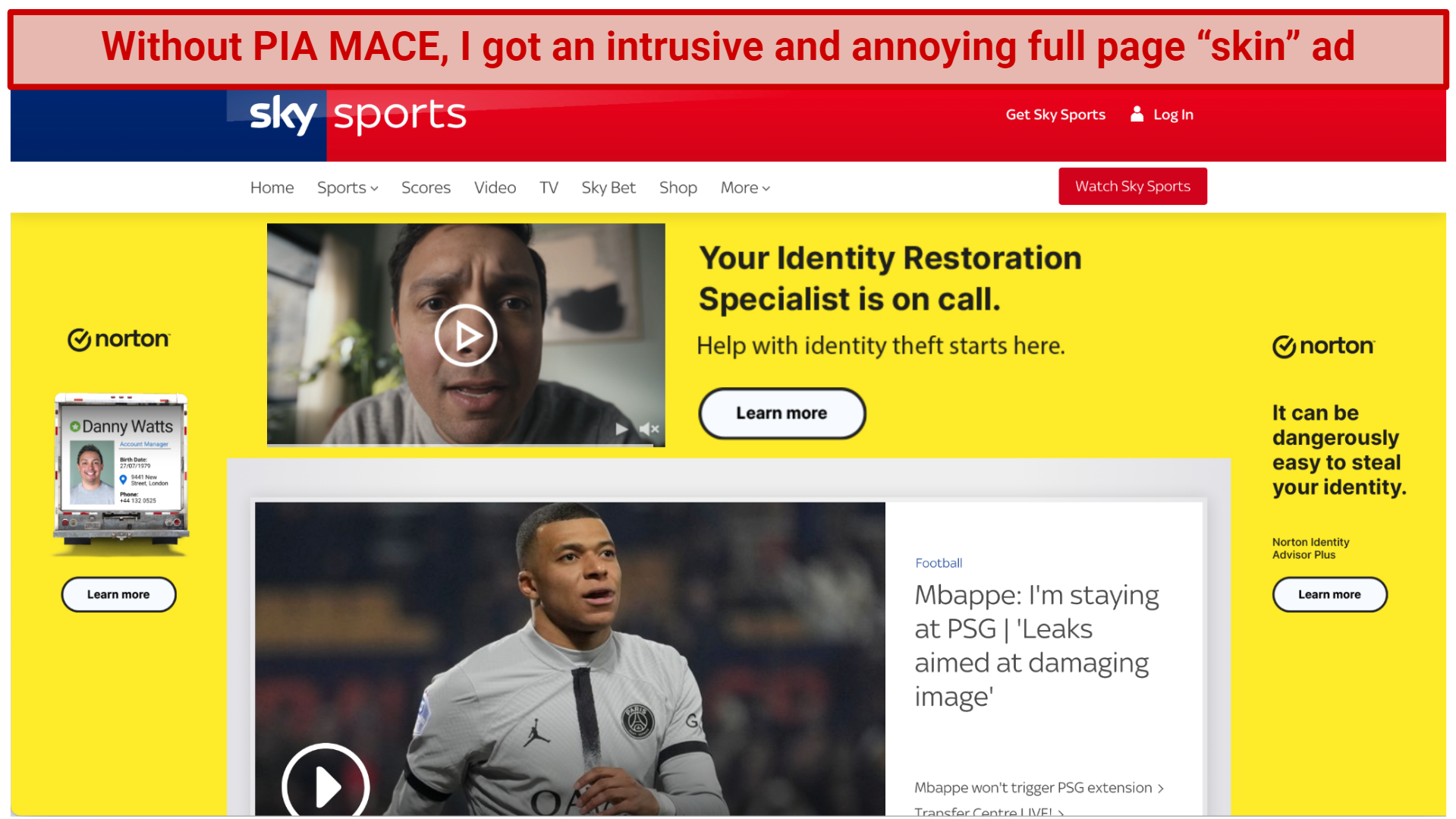Viewport: 1456px width, 819px height.
Task: Click the small play control on ad video
Action: point(622,429)
